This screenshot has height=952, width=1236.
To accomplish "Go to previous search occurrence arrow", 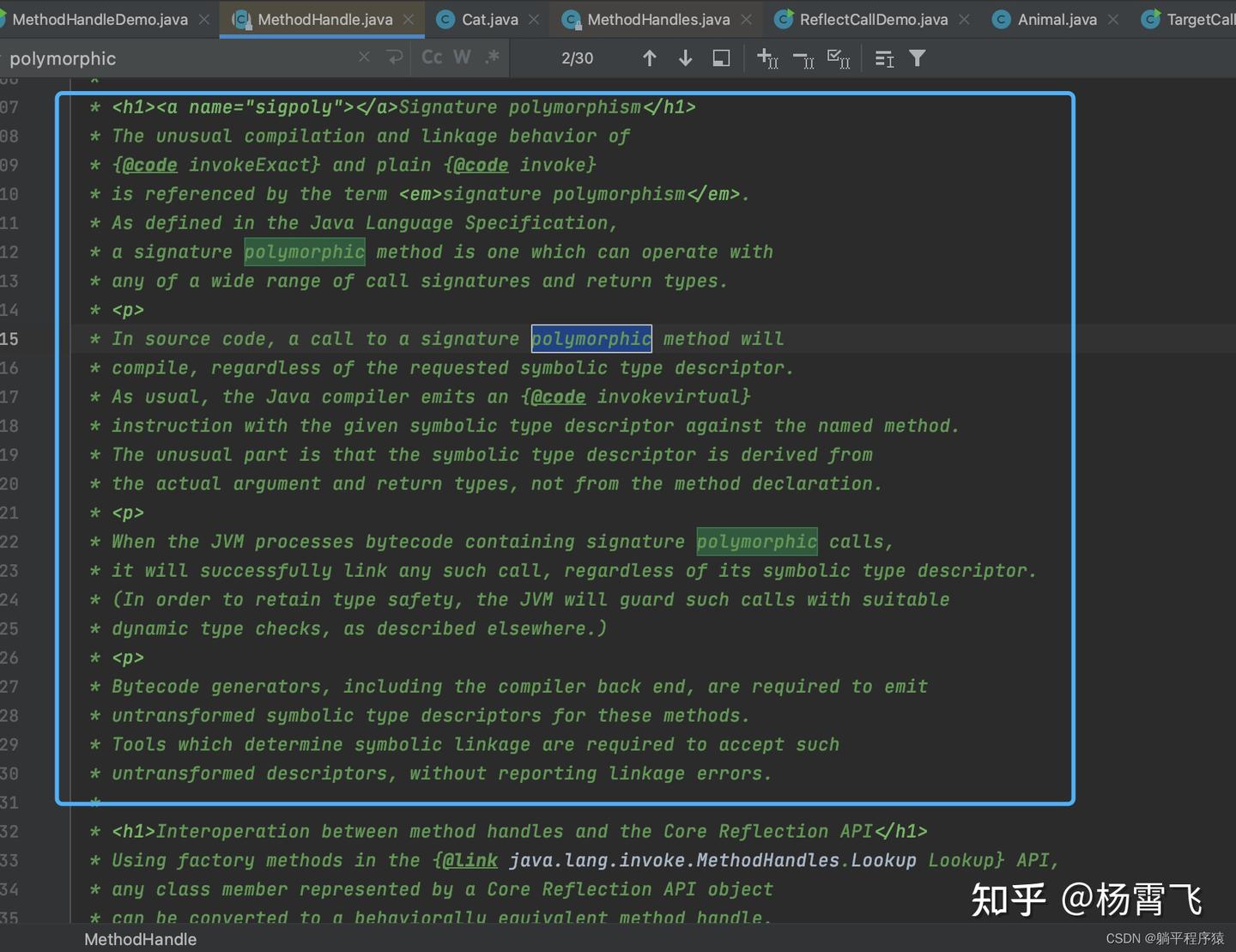I will (650, 58).
